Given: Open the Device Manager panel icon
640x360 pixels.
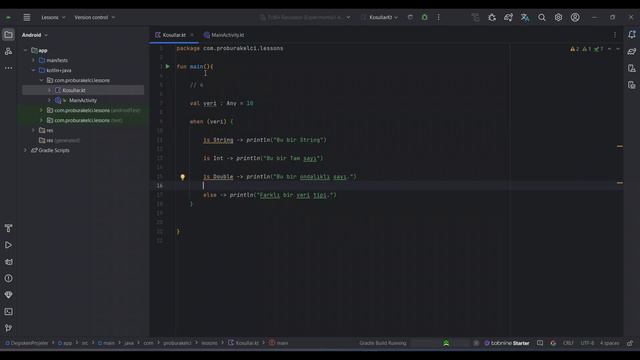Looking at the screenshot, I should (x=632, y=68).
